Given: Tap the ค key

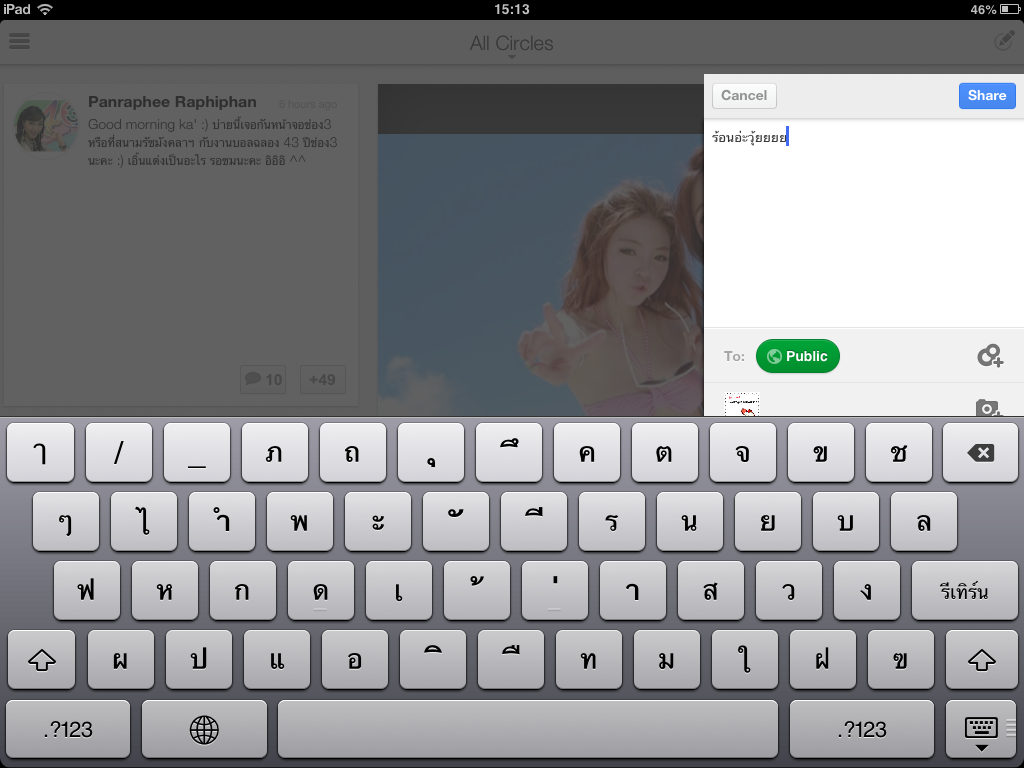Looking at the screenshot, I should click(586, 453).
